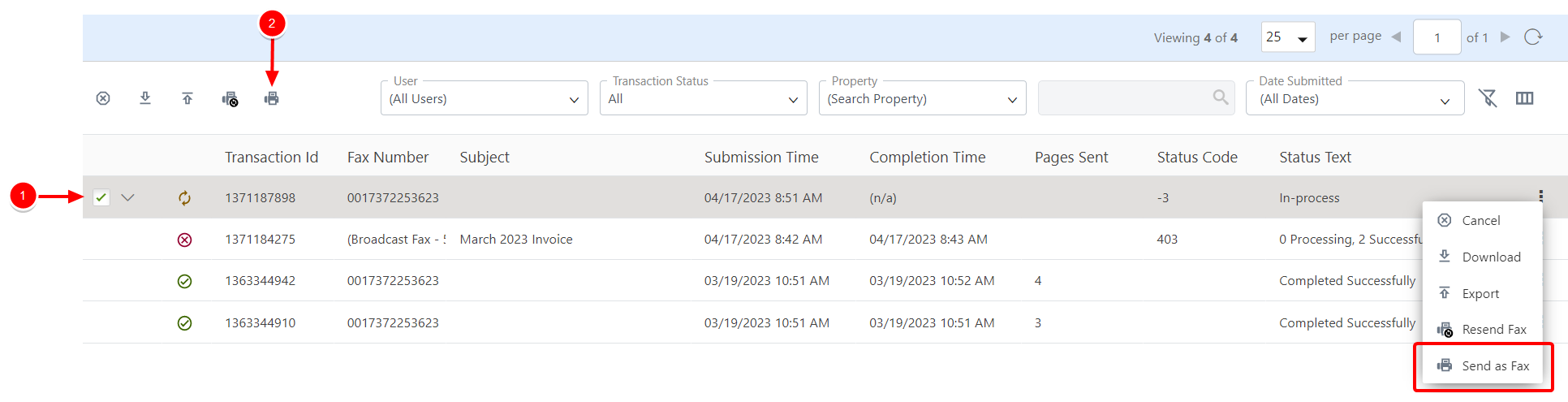Click the search input field

point(1124,98)
